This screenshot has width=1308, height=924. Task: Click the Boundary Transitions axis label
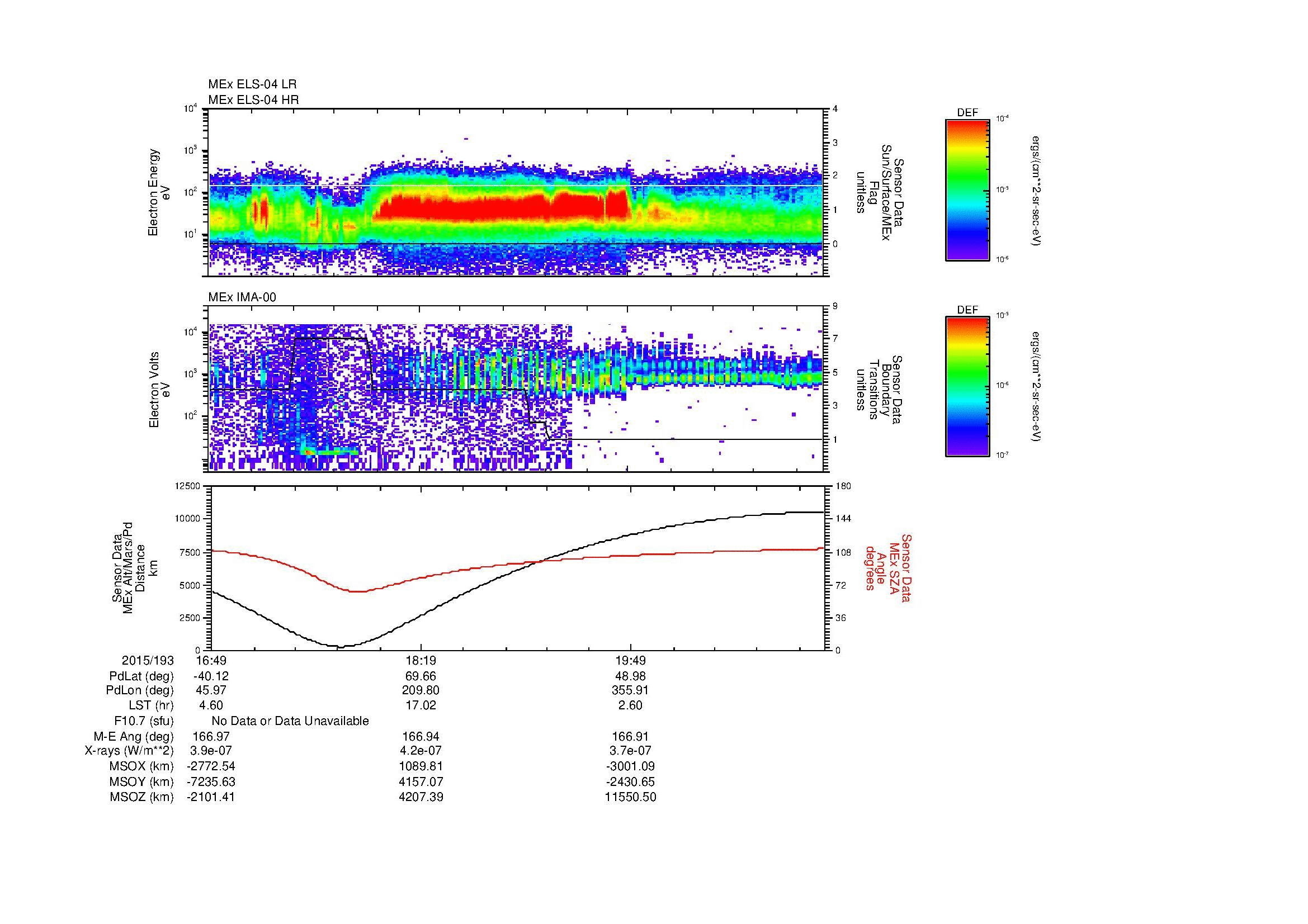pos(879,390)
